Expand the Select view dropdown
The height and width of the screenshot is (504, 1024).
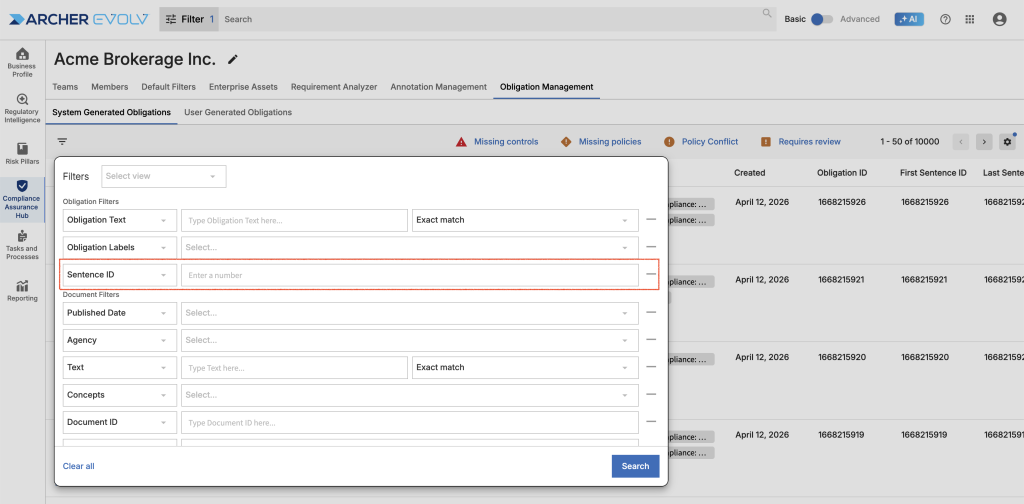click(x=162, y=176)
